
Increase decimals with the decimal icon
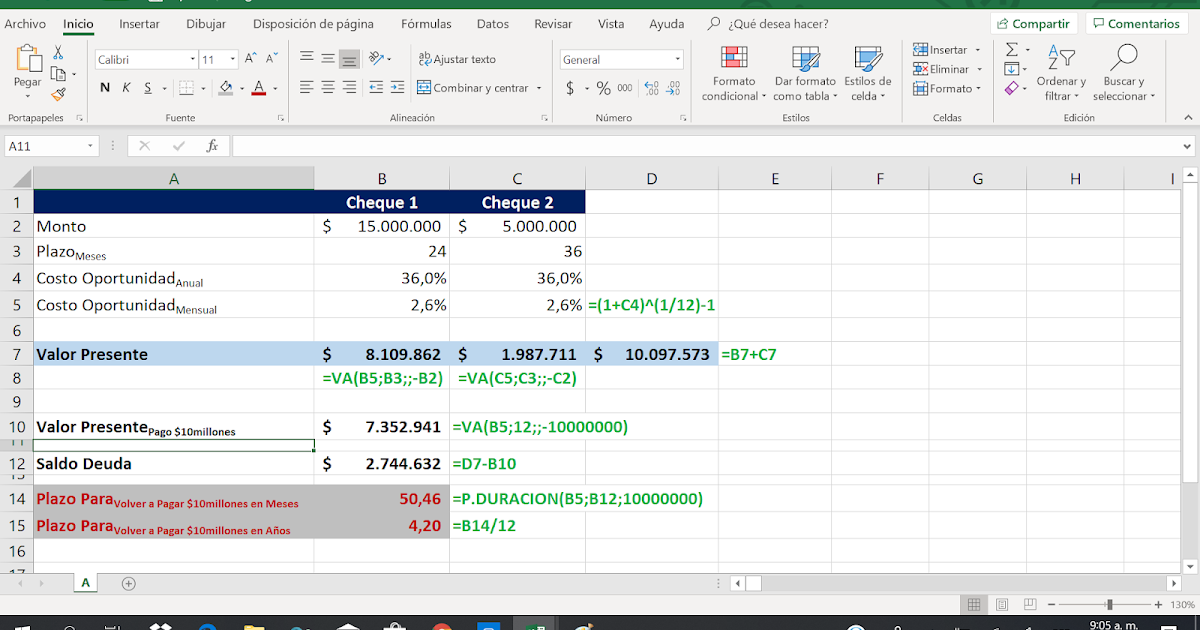click(650, 88)
